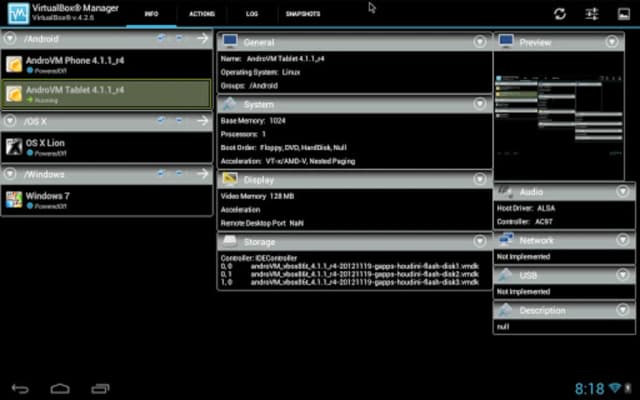Screen dimensions: 640x400
Task: Switch to the Actions tab
Action: pos(202,14)
